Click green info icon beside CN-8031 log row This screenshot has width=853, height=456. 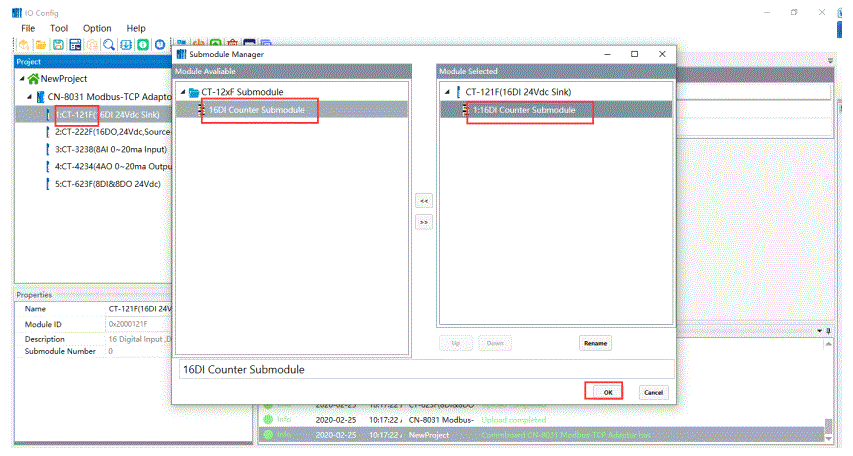[x=268, y=420]
